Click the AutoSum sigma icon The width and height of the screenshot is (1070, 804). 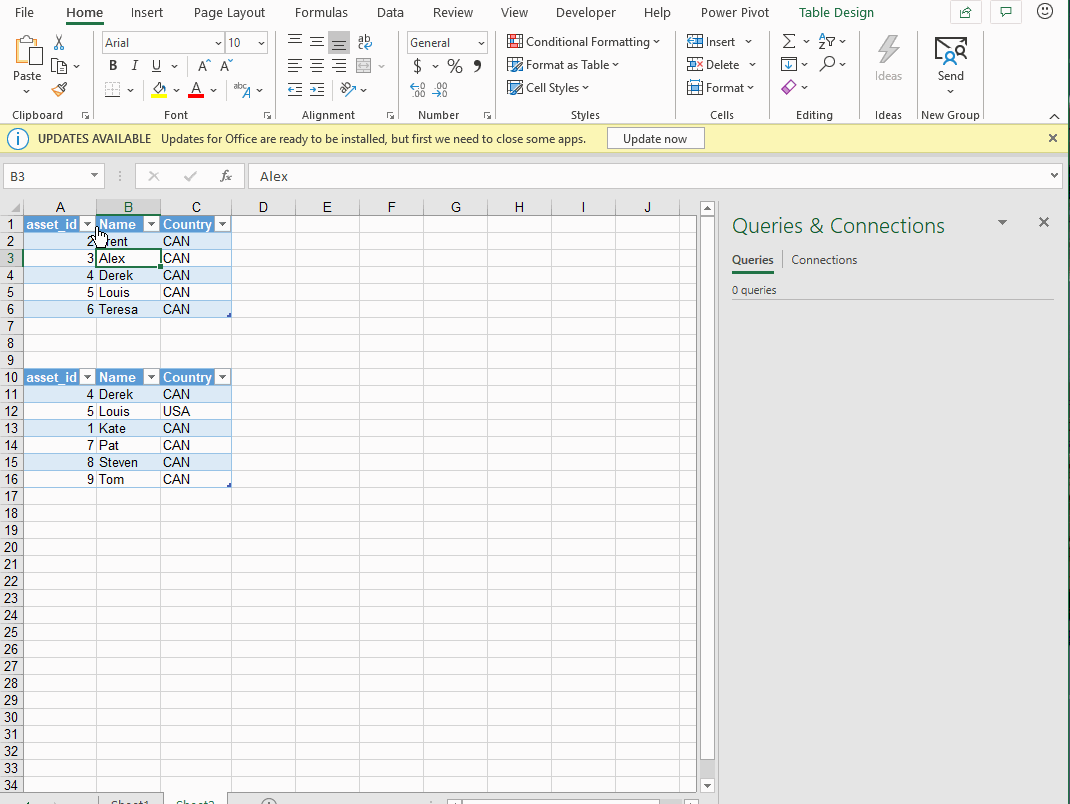pyautogui.click(x=789, y=42)
